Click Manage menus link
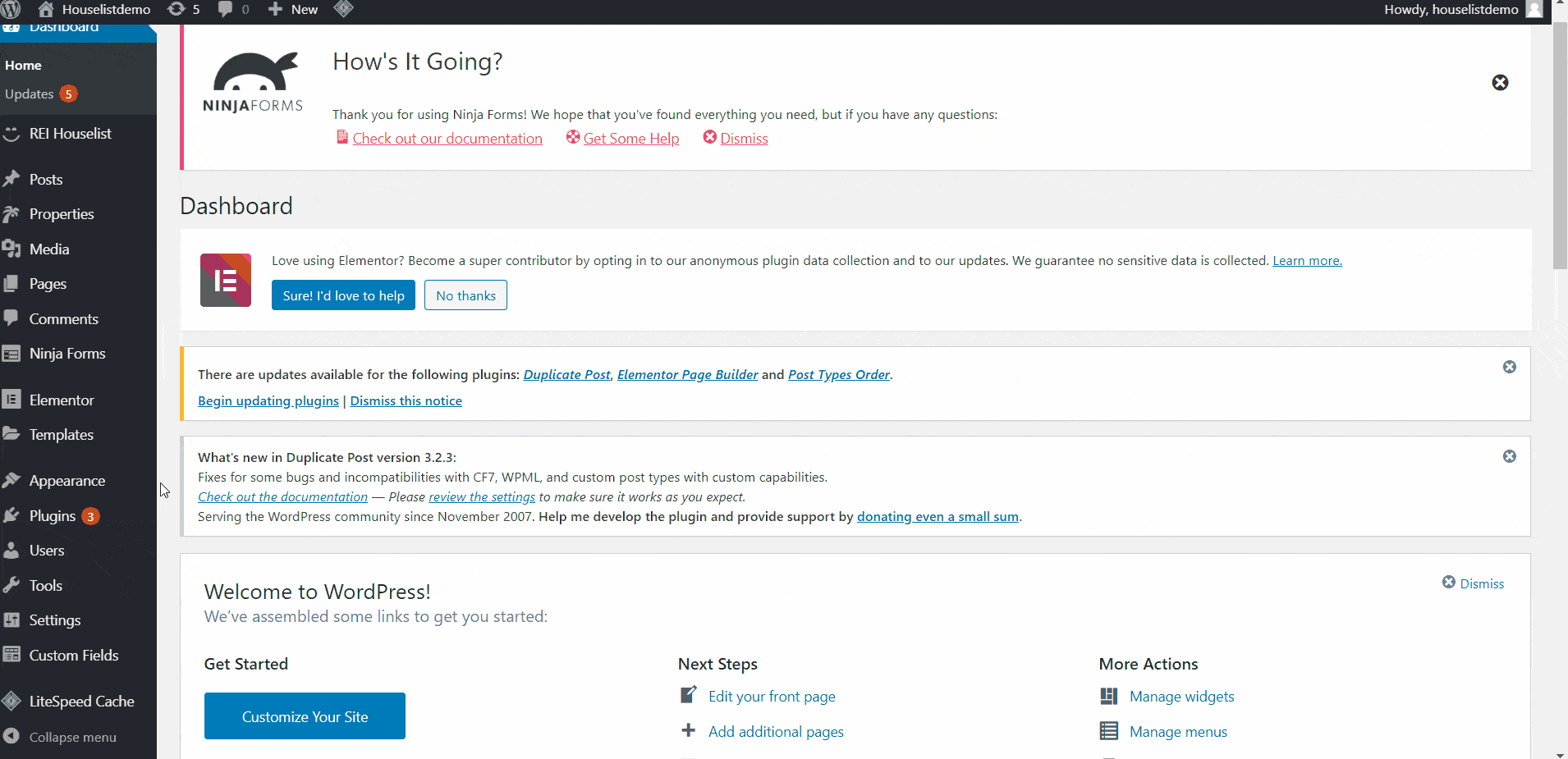 coord(1178,732)
